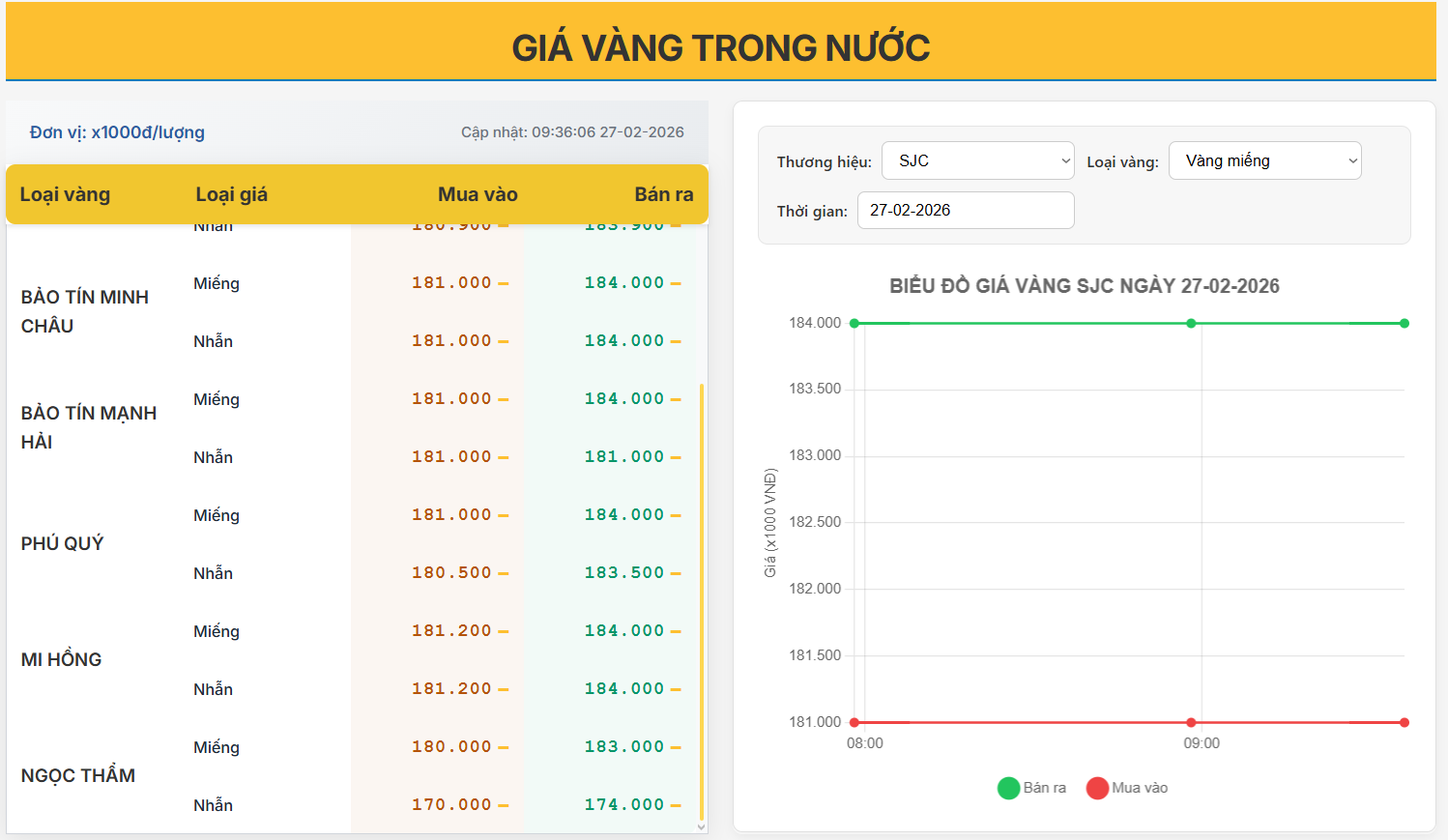Click Ngọc Thẩm Miếng buy price 180.000
This screenshot has height=840, width=1448.
pyautogui.click(x=451, y=746)
